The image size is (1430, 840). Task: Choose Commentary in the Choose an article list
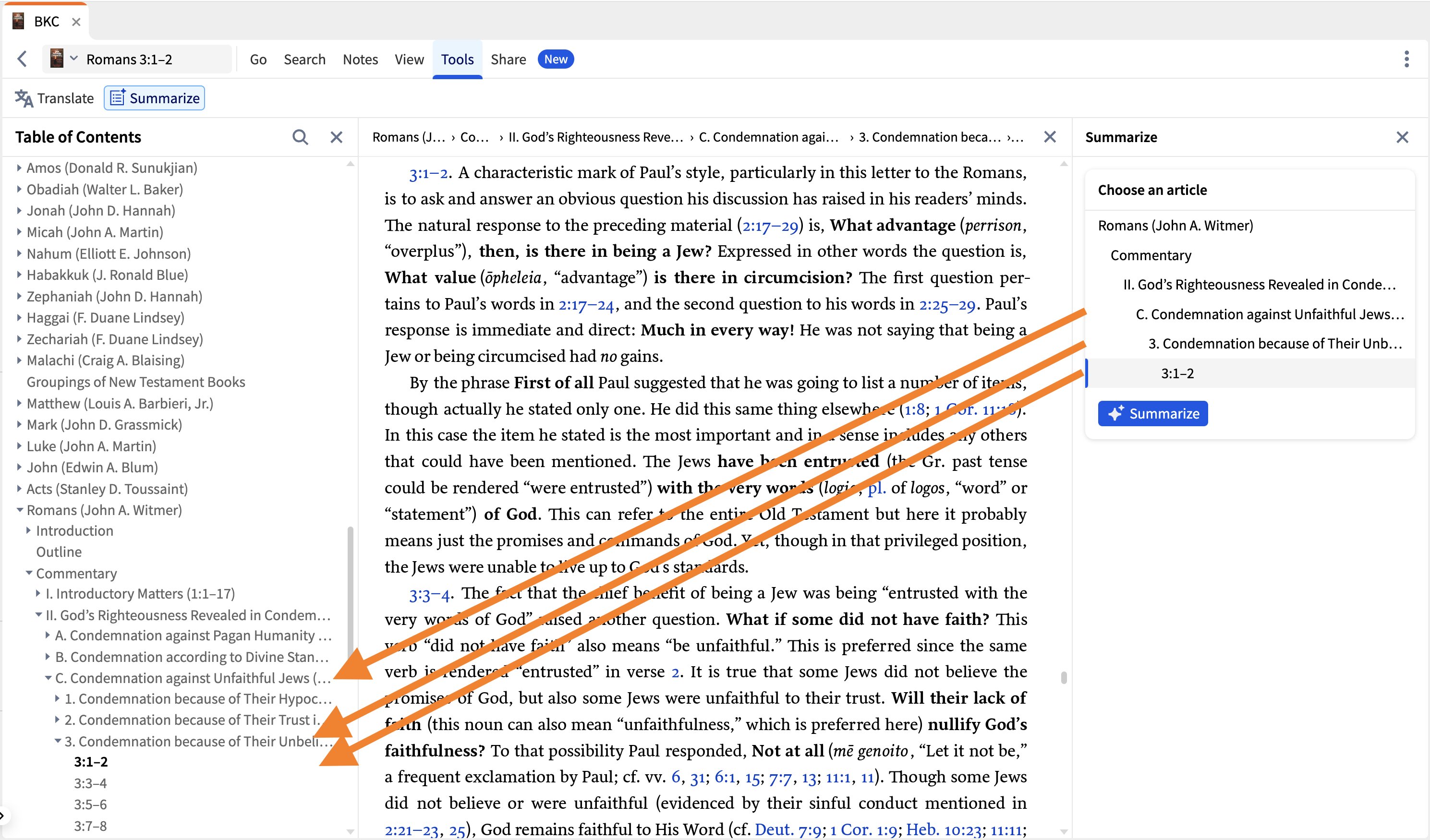[1150, 255]
